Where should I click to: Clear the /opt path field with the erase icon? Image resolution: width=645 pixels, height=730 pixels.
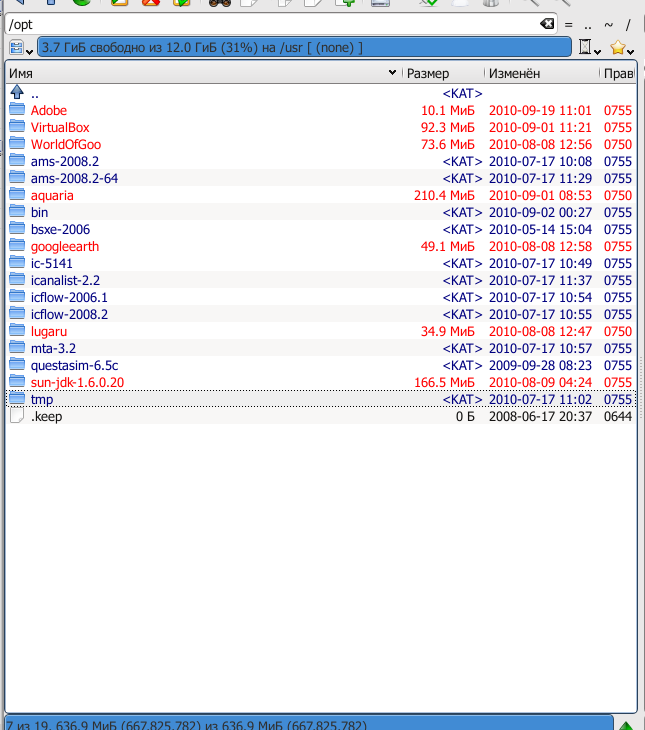547,24
